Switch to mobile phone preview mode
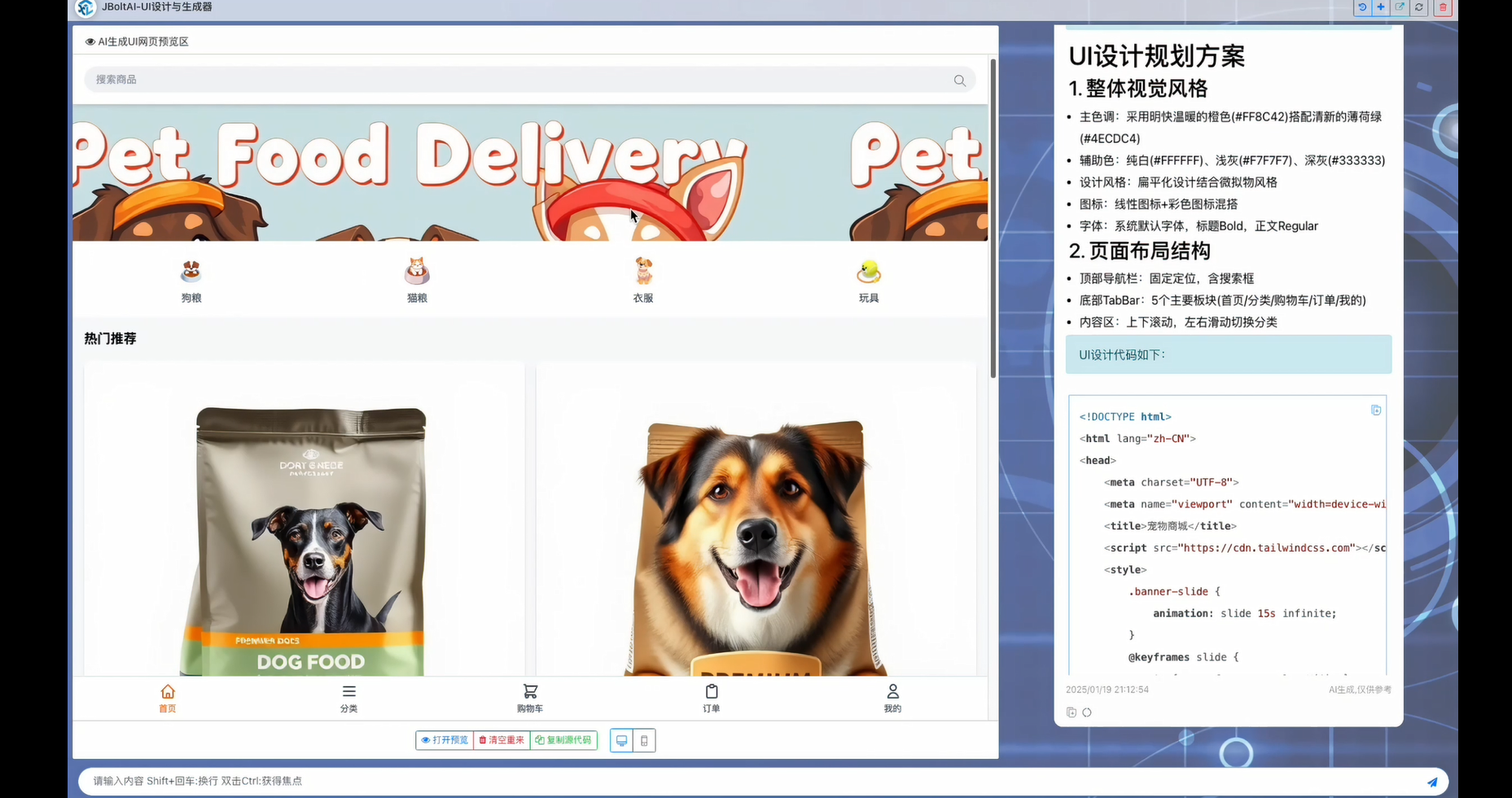Viewport: 1512px width, 798px height. [x=644, y=740]
